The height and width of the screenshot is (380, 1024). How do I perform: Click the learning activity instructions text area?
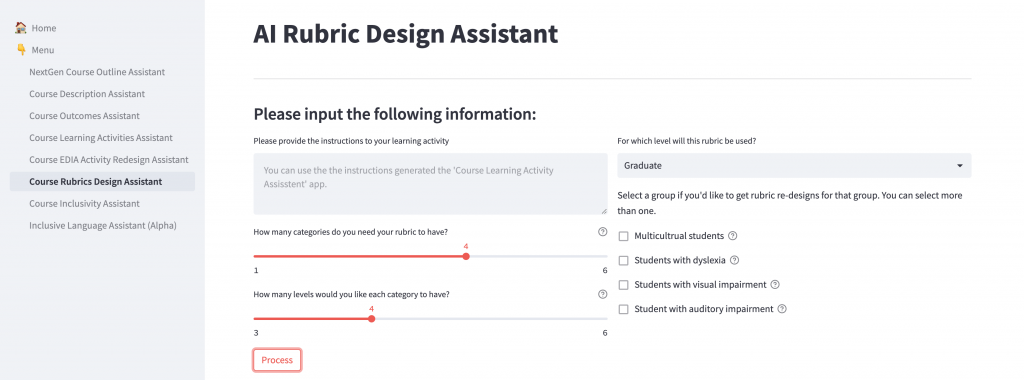(430, 184)
